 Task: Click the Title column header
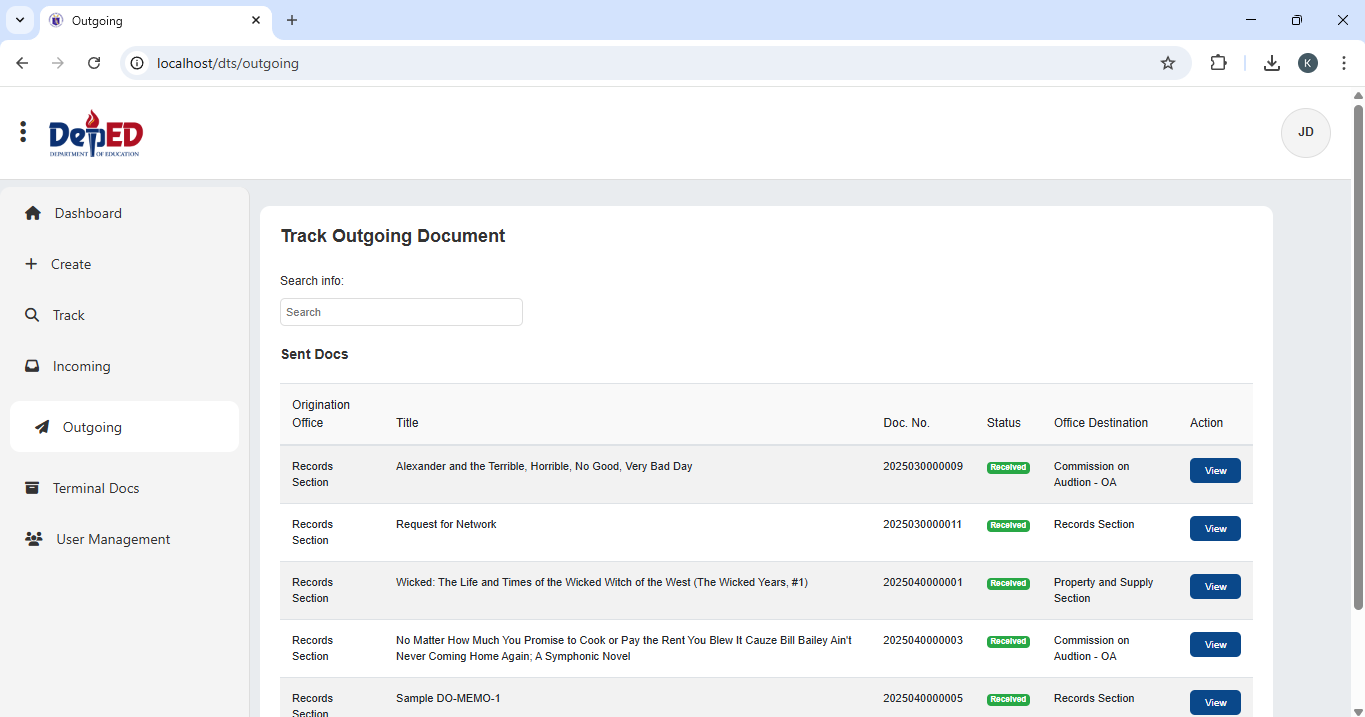tap(407, 423)
